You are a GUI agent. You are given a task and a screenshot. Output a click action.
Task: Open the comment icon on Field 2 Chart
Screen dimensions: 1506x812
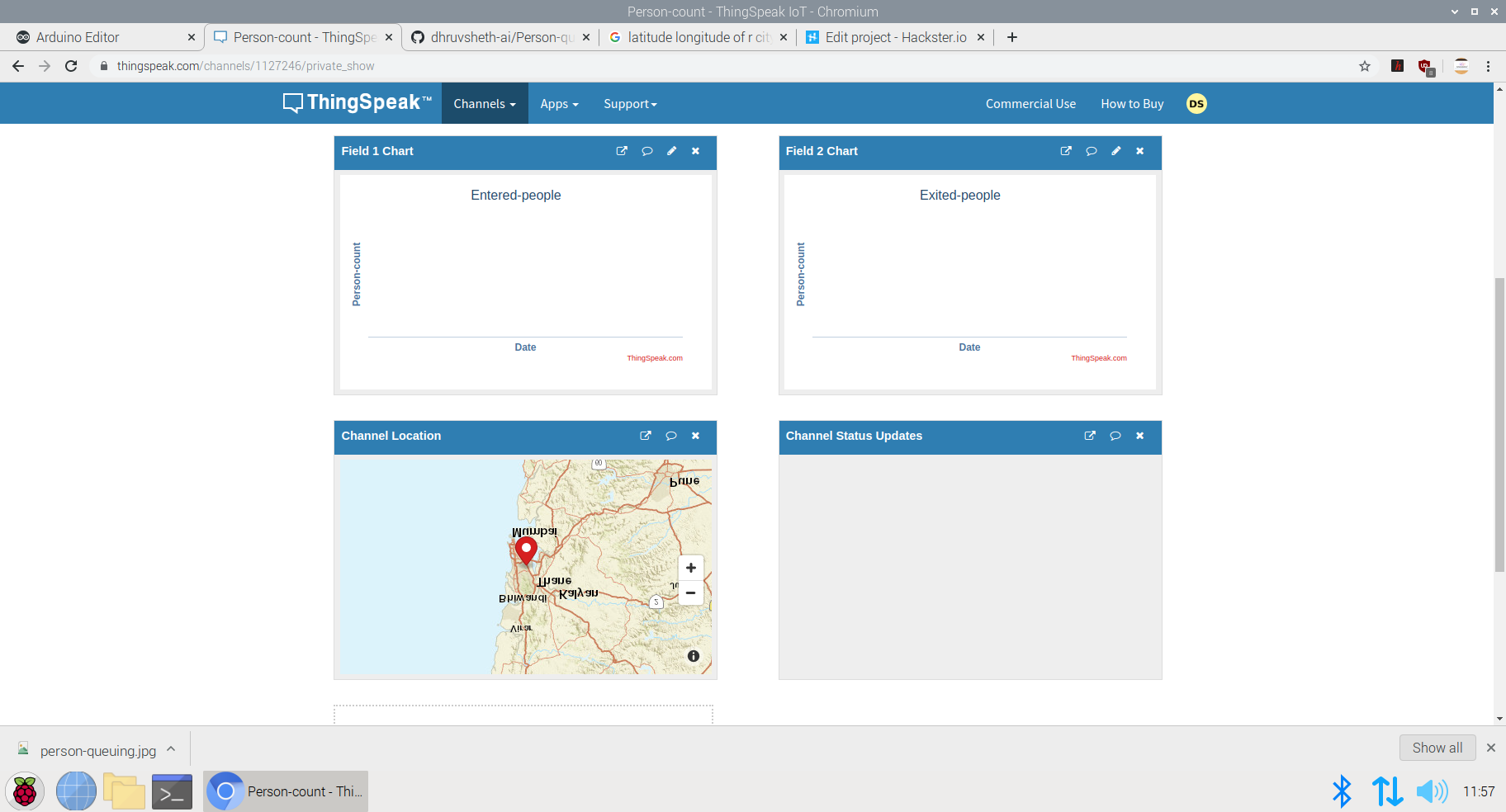[1091, 151]
